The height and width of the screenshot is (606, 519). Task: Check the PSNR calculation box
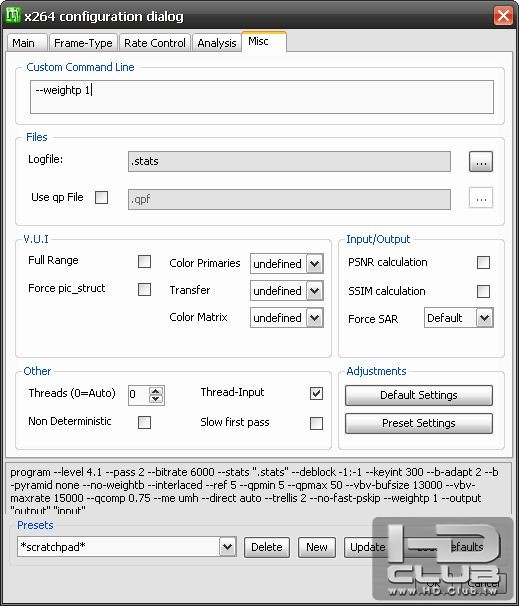point(483,262)
